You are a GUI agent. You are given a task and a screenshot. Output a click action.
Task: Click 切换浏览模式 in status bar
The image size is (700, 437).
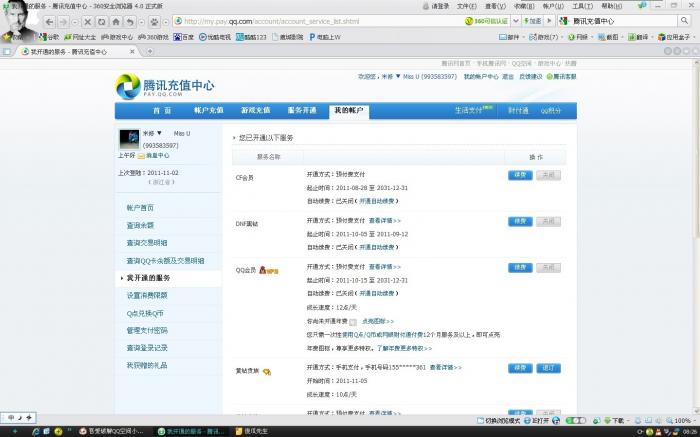pyautogui.click(x=498, y=420)
